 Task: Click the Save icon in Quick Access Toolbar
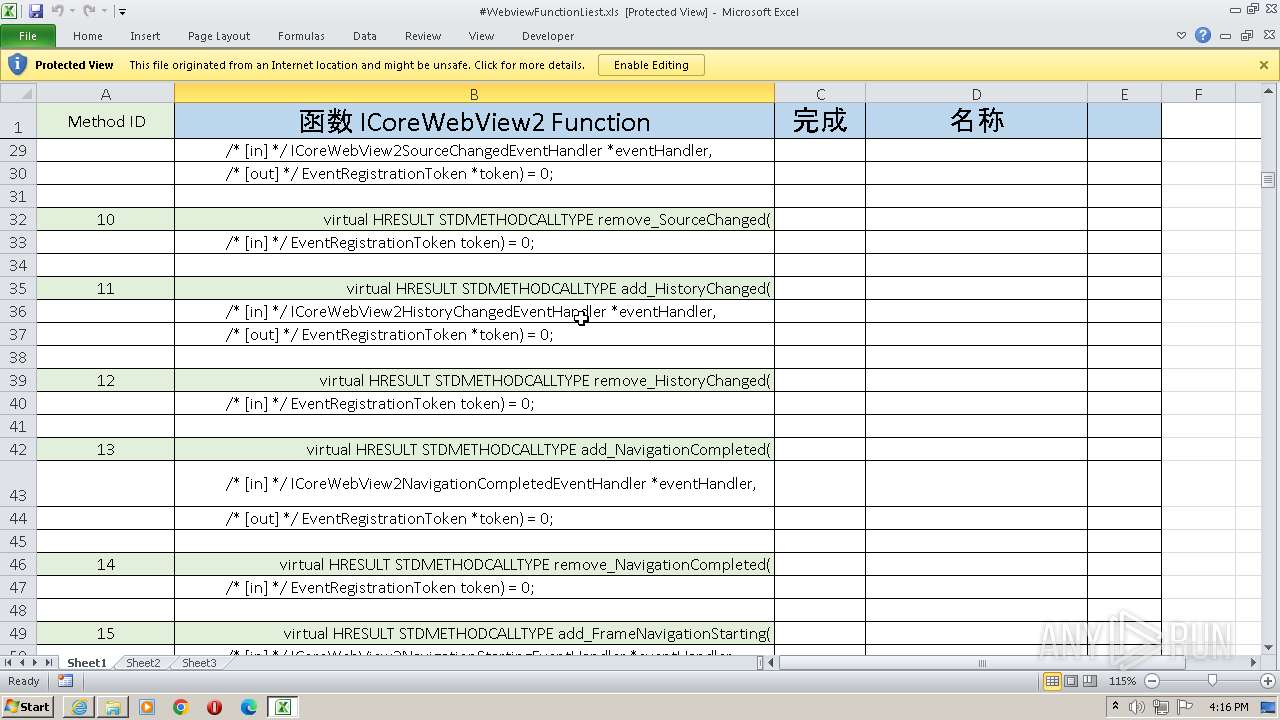pos(36,11)
